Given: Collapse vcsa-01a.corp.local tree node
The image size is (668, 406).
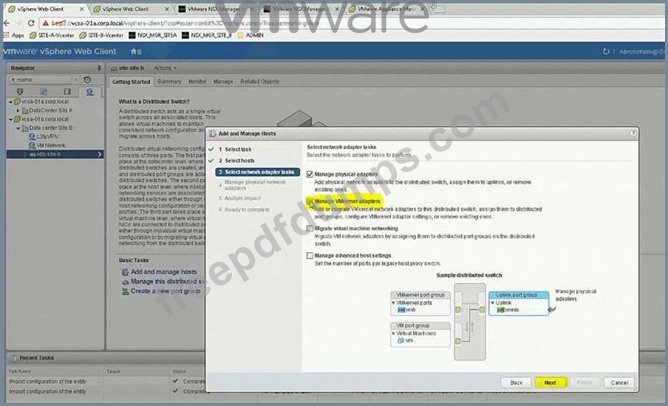Looking at the screenshot, I should pyautogui.click(x=11, y=102).
